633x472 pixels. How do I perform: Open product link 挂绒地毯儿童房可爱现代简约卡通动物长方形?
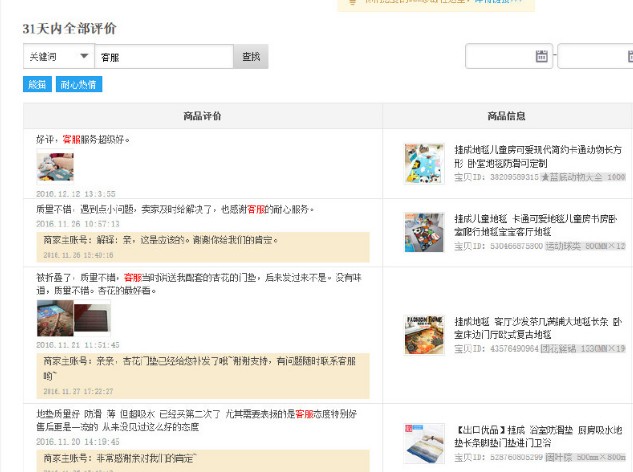[538, 155]
